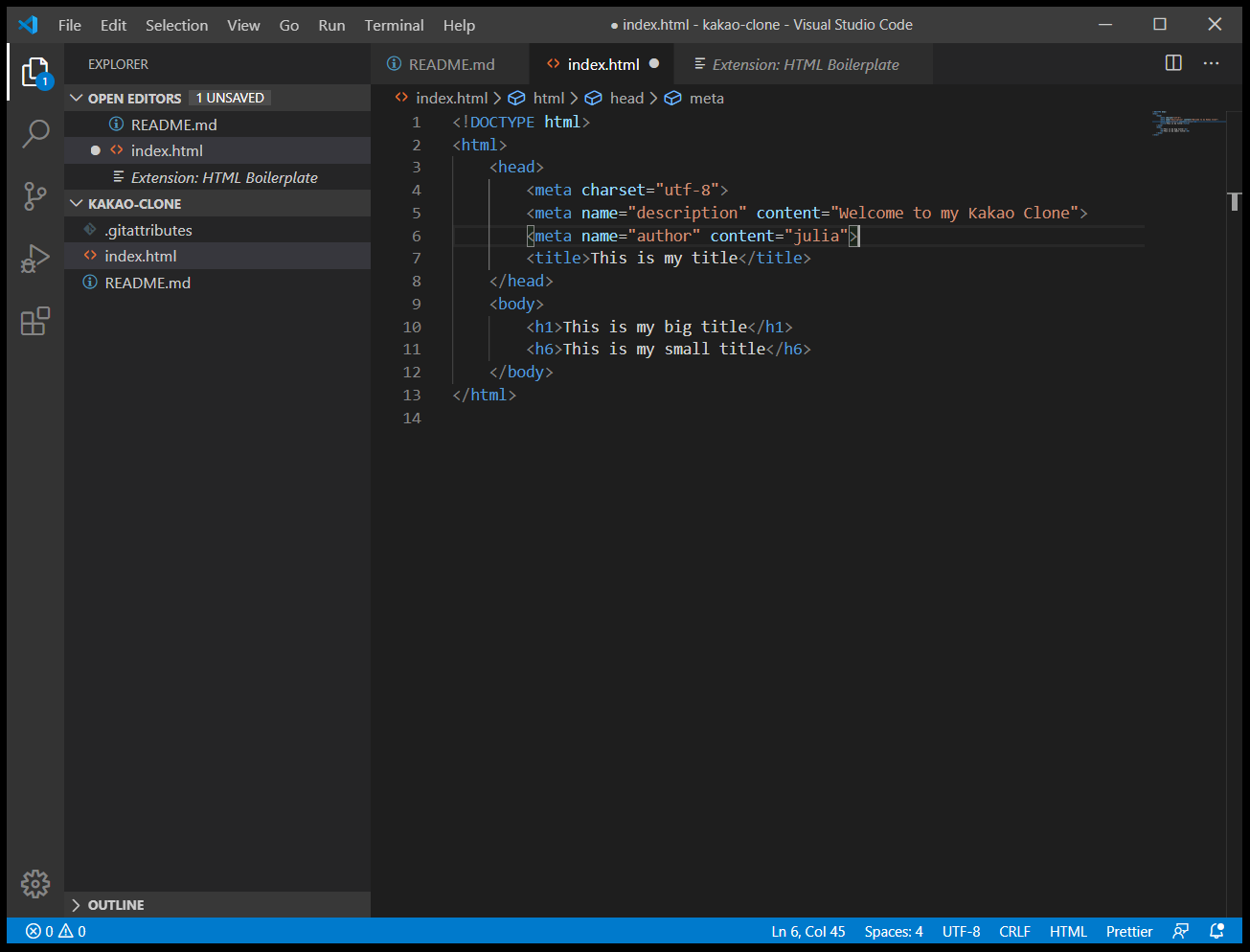Change language mode via HTML
Viewport: 1250px width, 952px height.
(1068, 931)
